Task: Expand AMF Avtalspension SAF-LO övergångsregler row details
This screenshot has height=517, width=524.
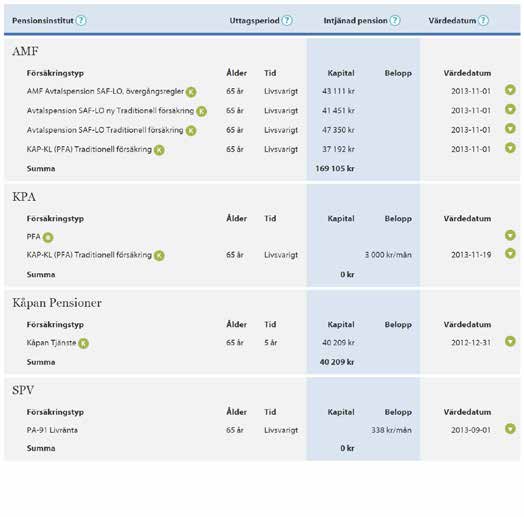Action: 510,90
